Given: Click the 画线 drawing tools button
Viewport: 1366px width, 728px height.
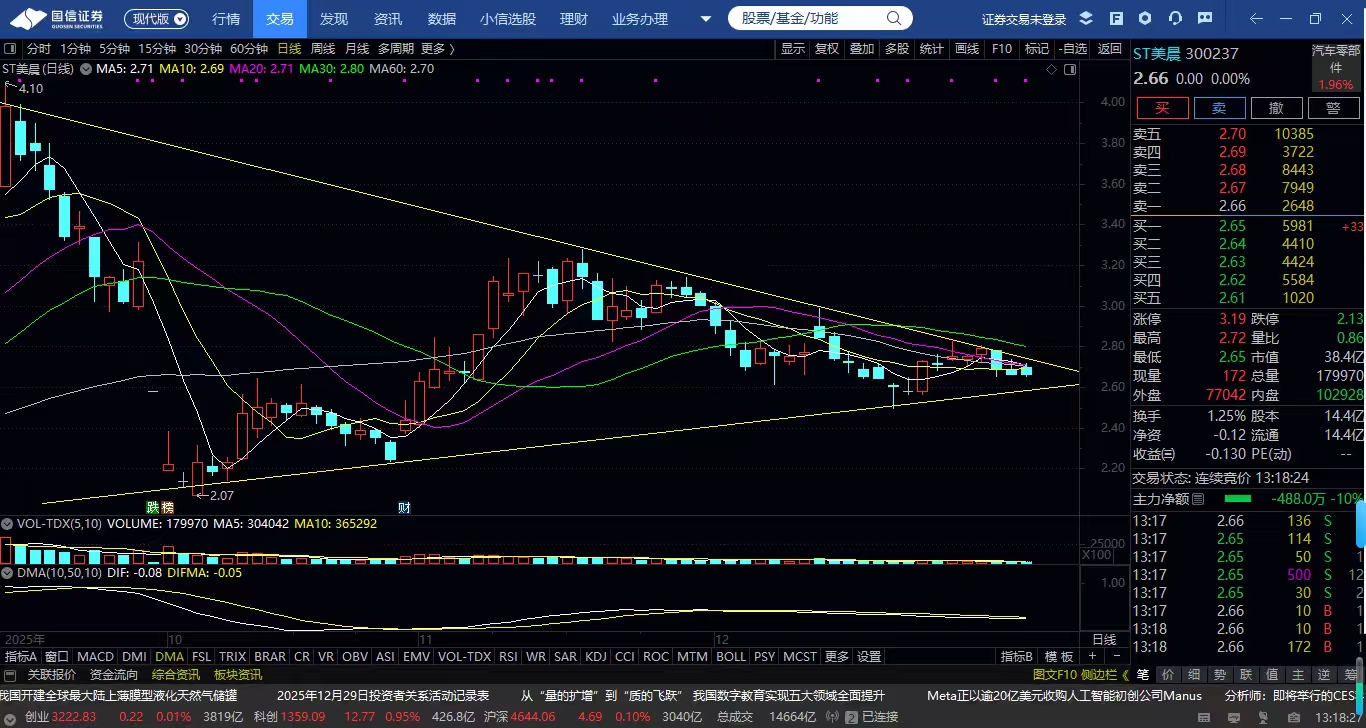Looking at the screenshot, I should pos(967,49).
